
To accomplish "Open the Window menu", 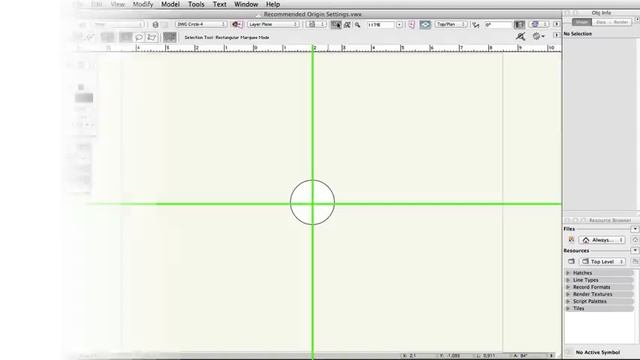I will [x=246, y=4].
